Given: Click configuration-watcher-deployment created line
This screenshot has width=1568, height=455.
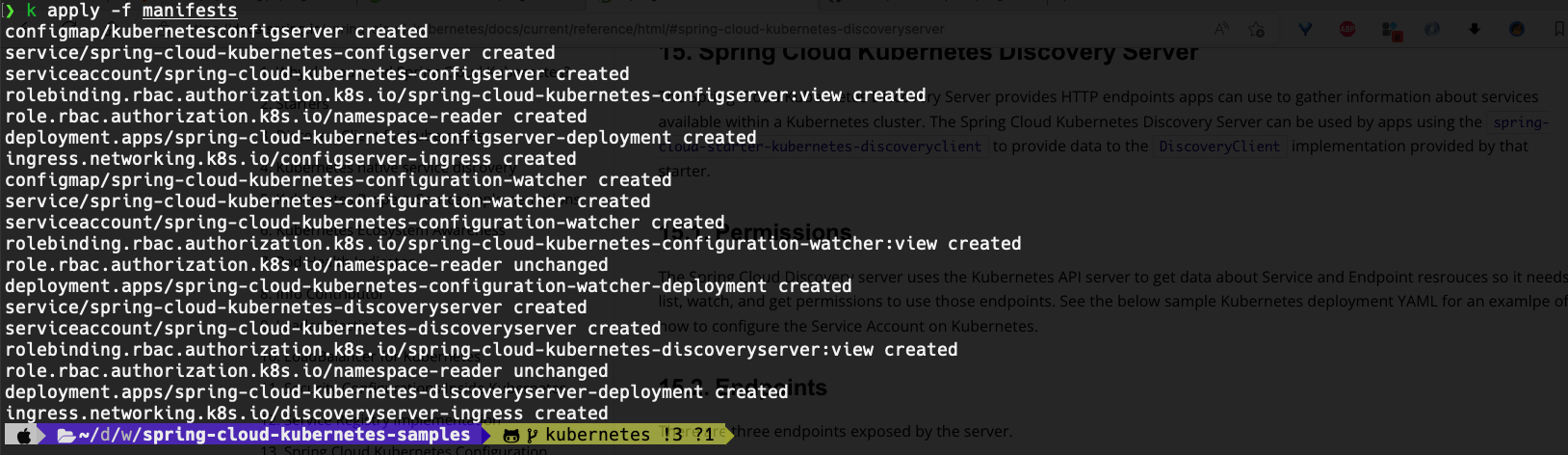Looking at the screenshot, I should click(429, 286).
